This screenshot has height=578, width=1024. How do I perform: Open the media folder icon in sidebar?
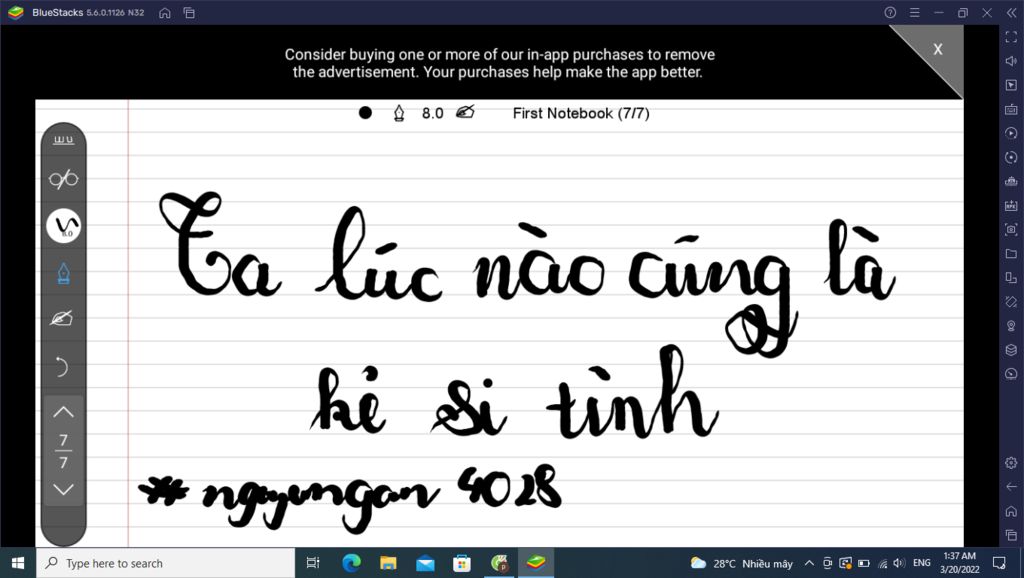[1011, 253]
